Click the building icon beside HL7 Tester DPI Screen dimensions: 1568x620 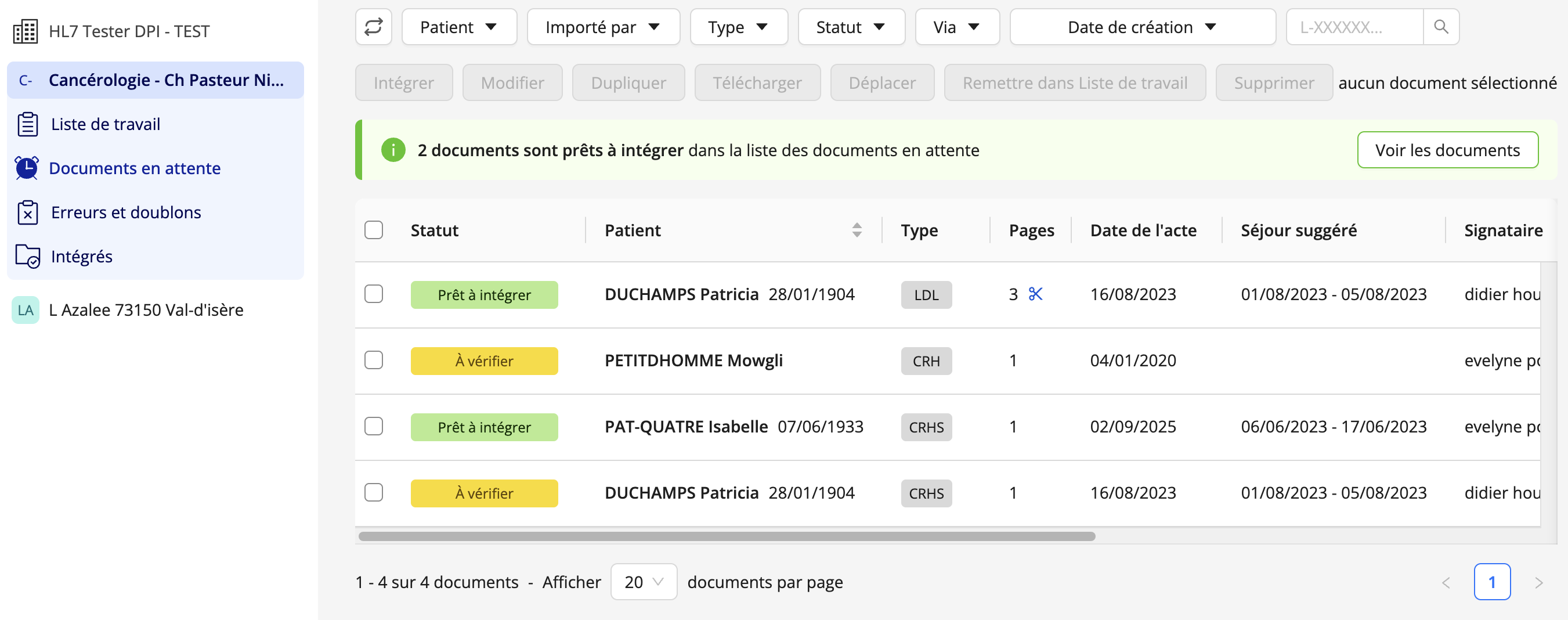[26, 31]
